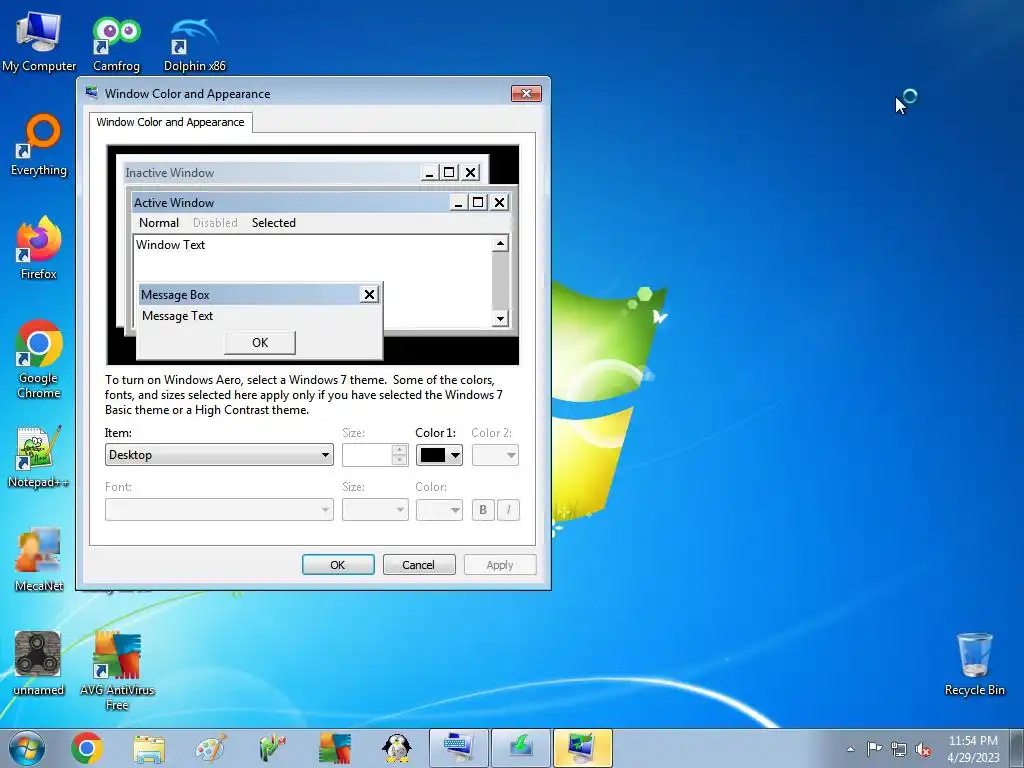
Task: Open the Color 2 dropdown
Action: point(495,455)
